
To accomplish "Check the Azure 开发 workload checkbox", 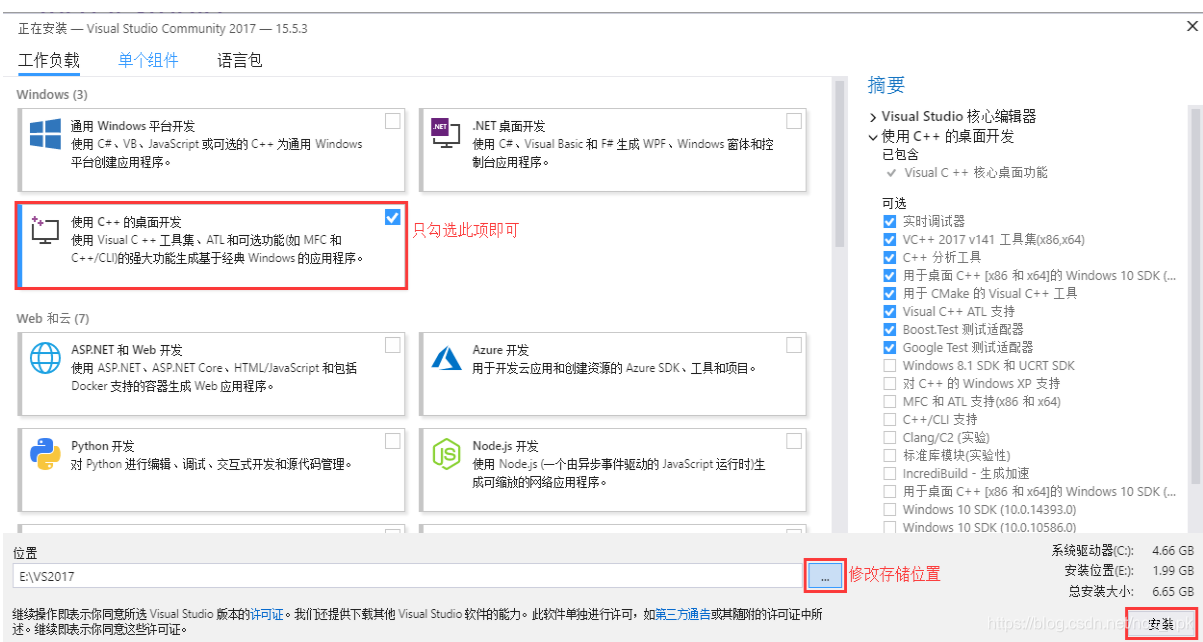I will 794,345.
